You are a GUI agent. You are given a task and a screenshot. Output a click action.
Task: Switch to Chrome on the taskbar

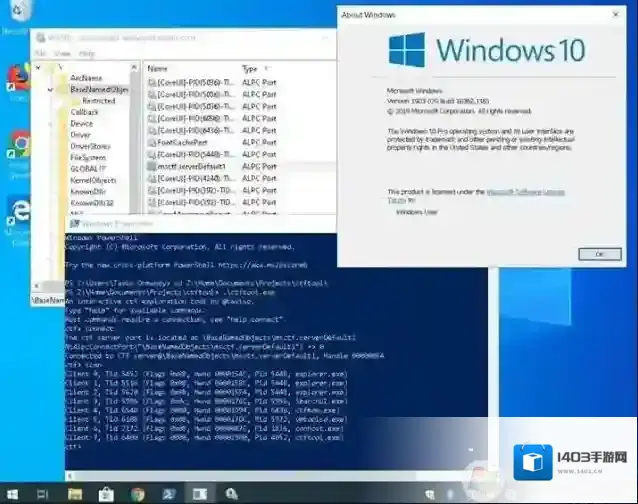coord(138,494)
